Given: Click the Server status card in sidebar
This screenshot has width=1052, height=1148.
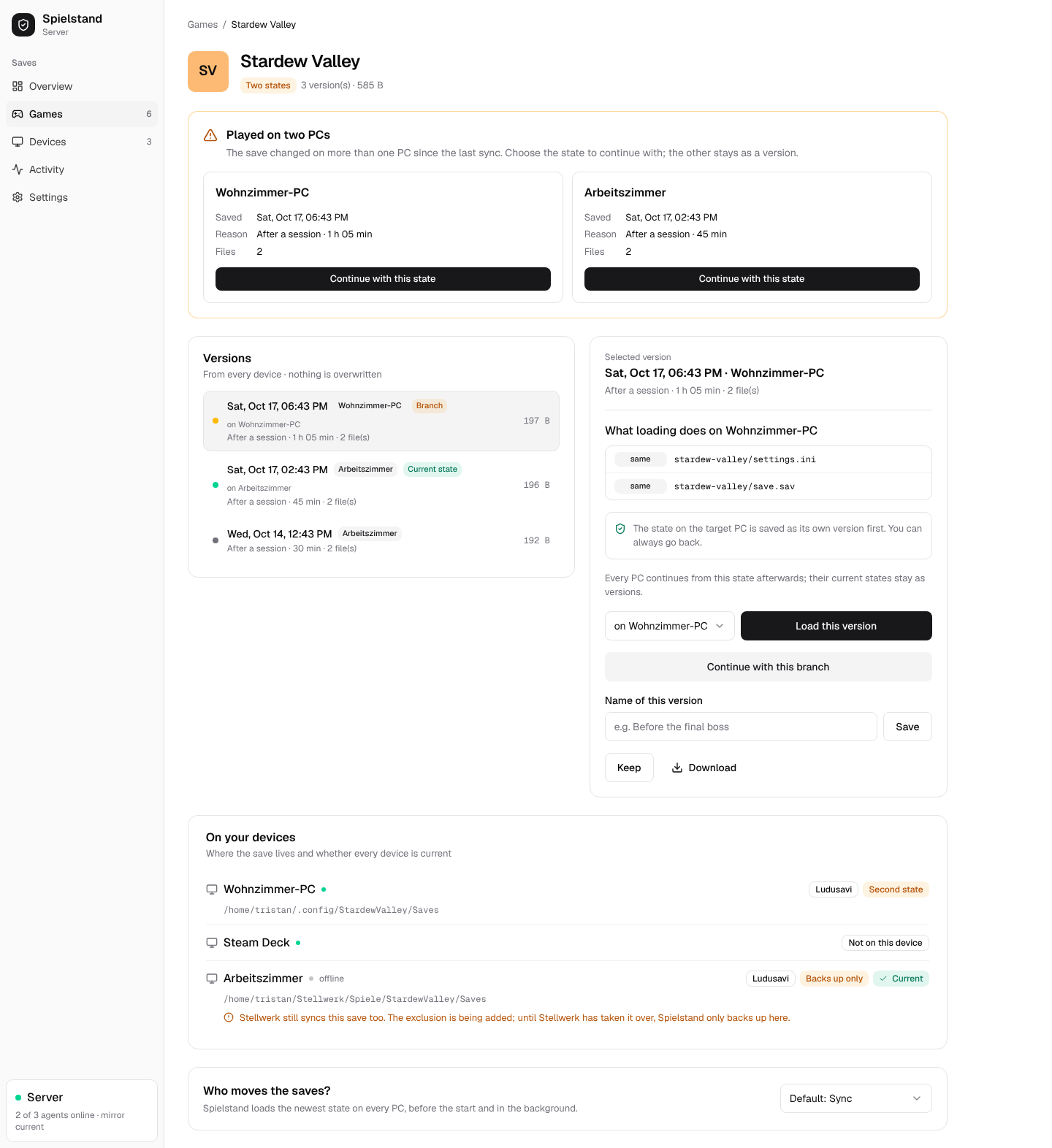Looking at the screenshot, I should [82, 1111].
